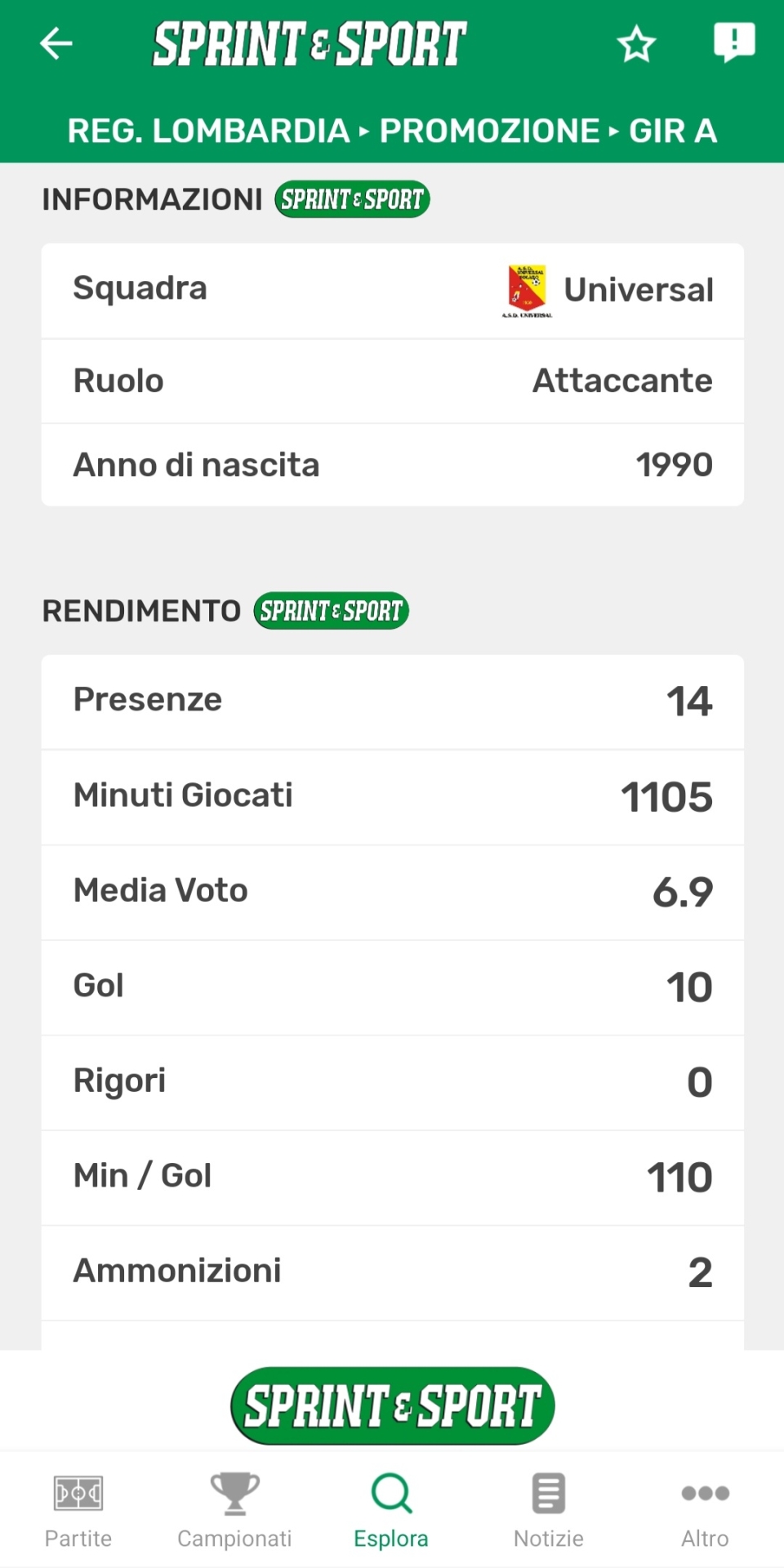Viewport: 784px width, 1568px height.
Task: Select the Presenze statistic row
Action: 392,701
